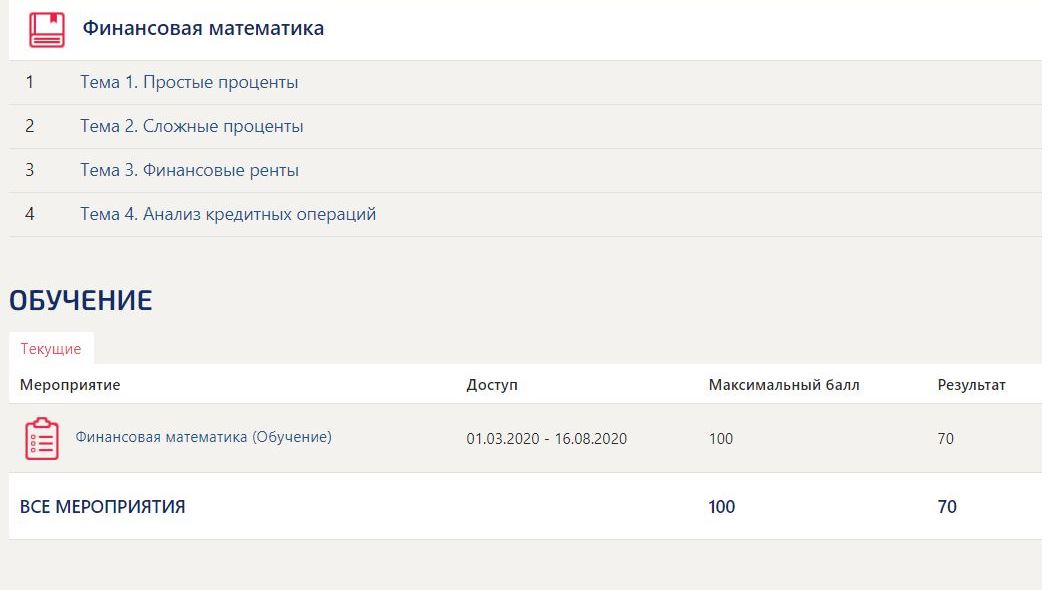This screenshot has width=1051, height=590.
Task: Click the Финансовая математика course title heading
Action: [x=203, y=28]
